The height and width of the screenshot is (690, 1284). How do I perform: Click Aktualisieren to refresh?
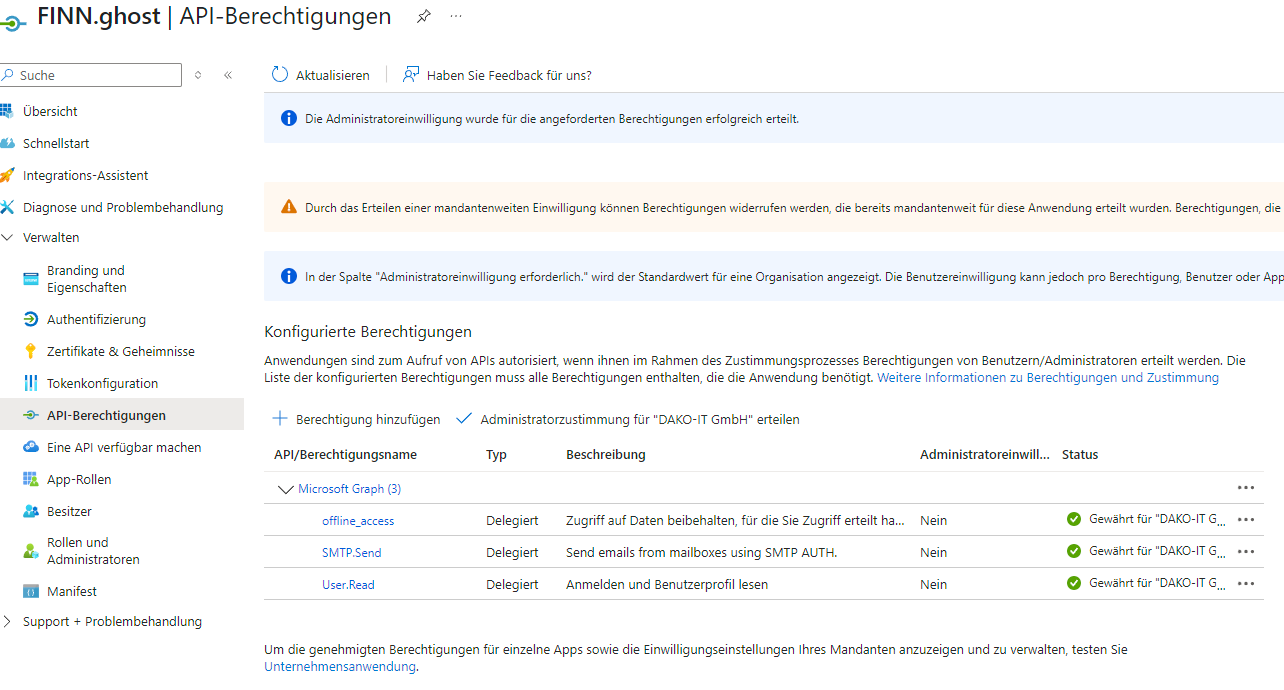click(321, 75)
